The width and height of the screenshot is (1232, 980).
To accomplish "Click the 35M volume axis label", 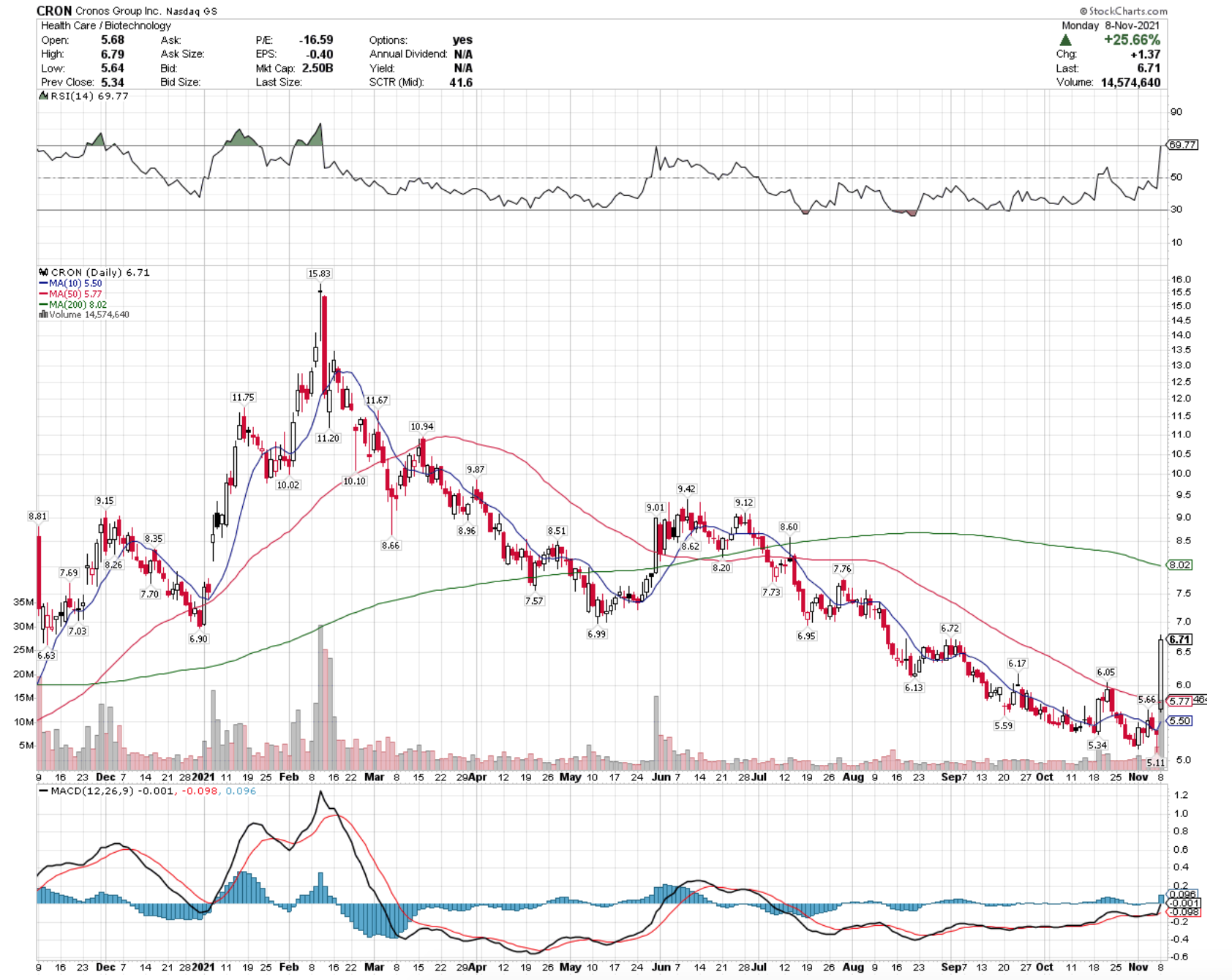I will tap(23, 602).
